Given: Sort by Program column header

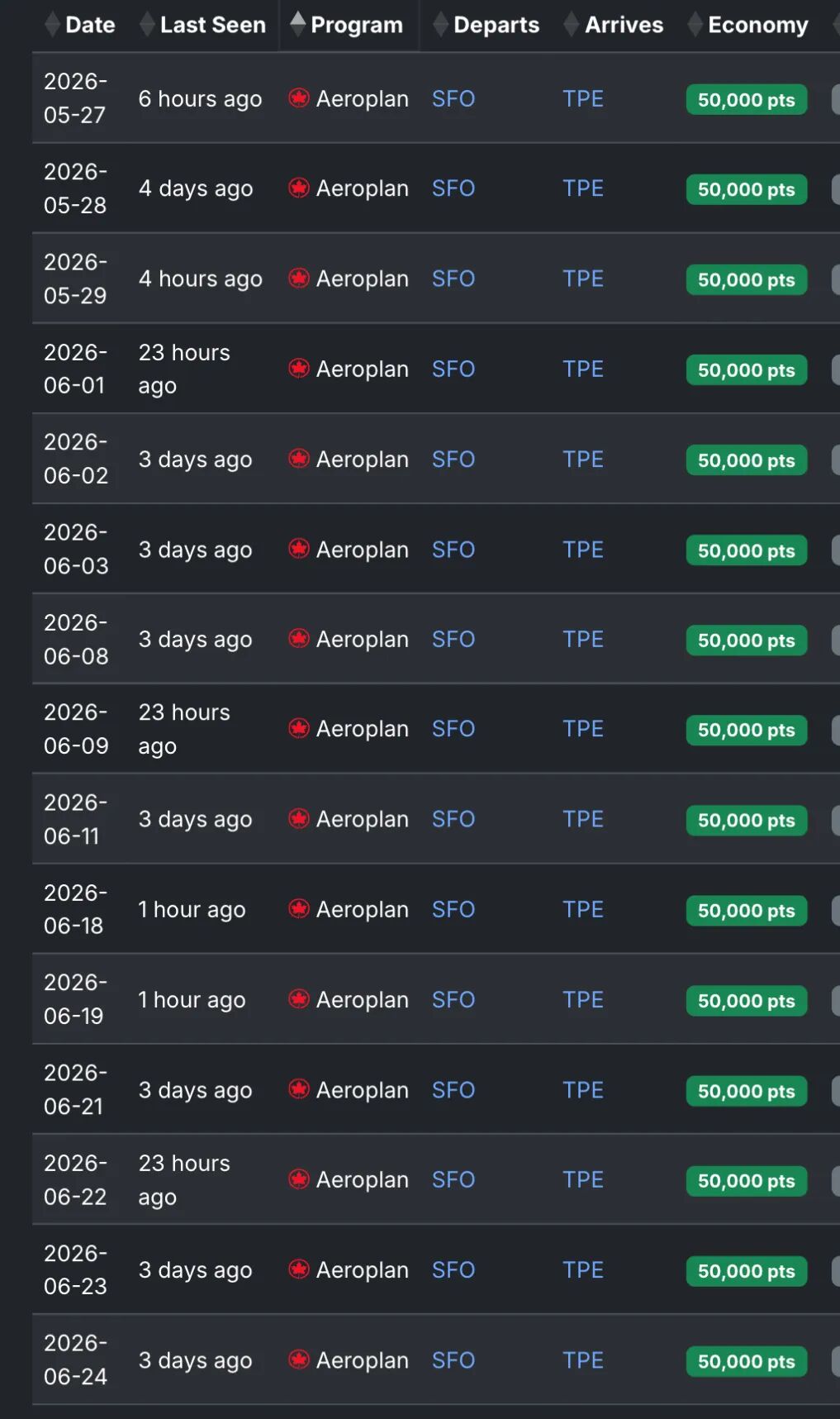Looking at the screenshot, I should coord(356,25).
